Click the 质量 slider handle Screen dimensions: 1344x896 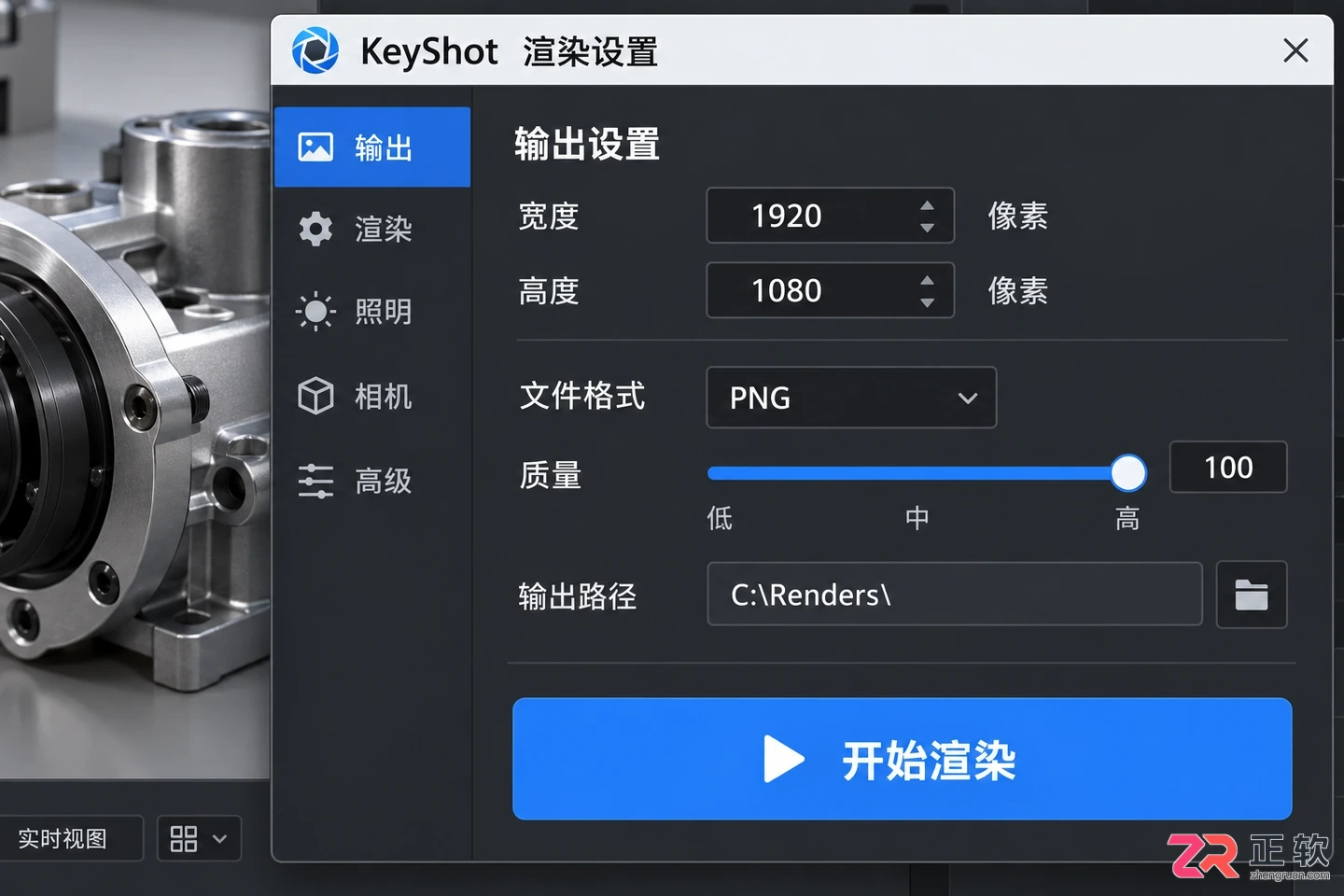[x=1128, y=473]
